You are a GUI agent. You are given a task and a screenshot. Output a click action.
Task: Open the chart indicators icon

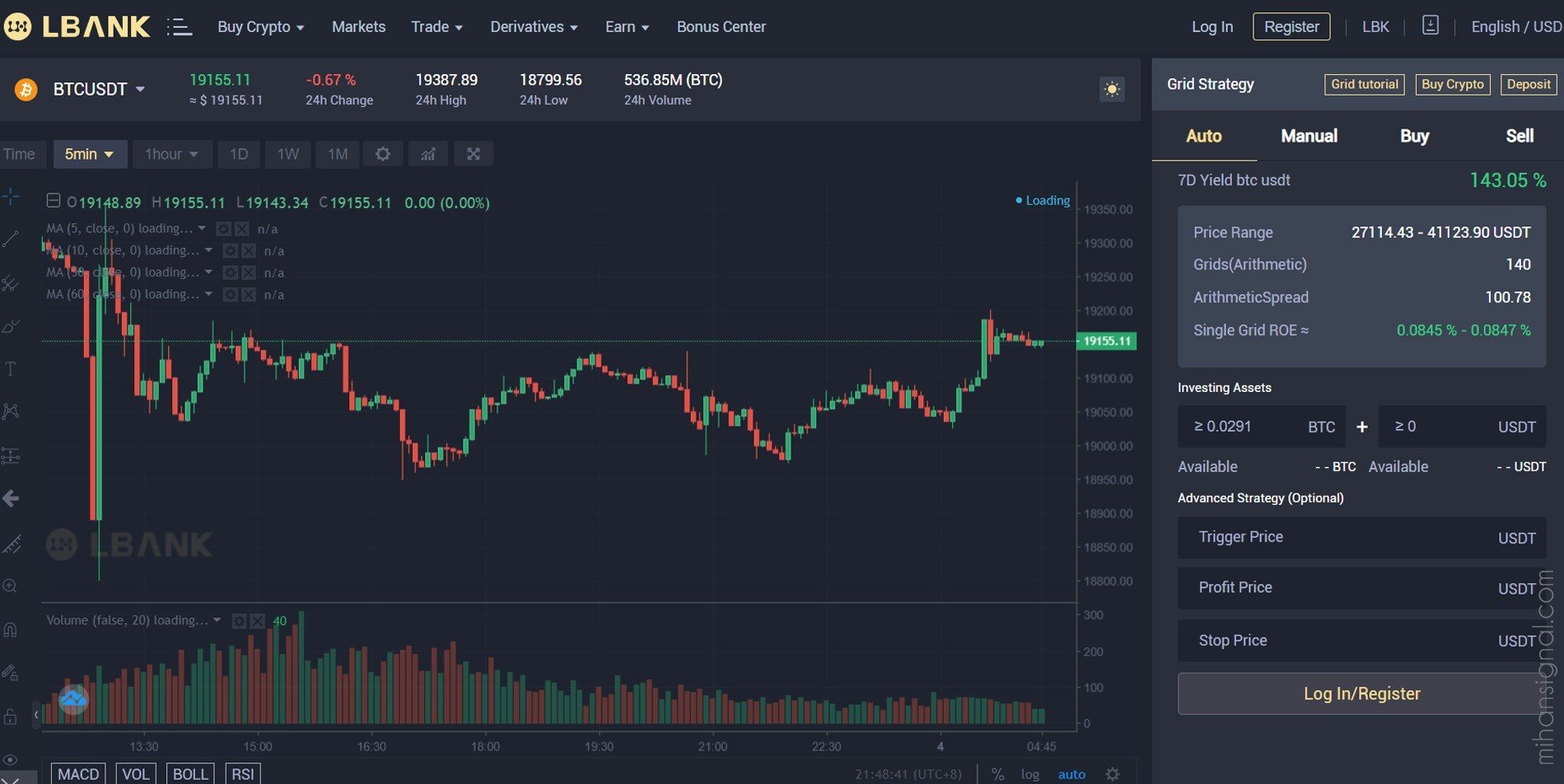[427, 154]
